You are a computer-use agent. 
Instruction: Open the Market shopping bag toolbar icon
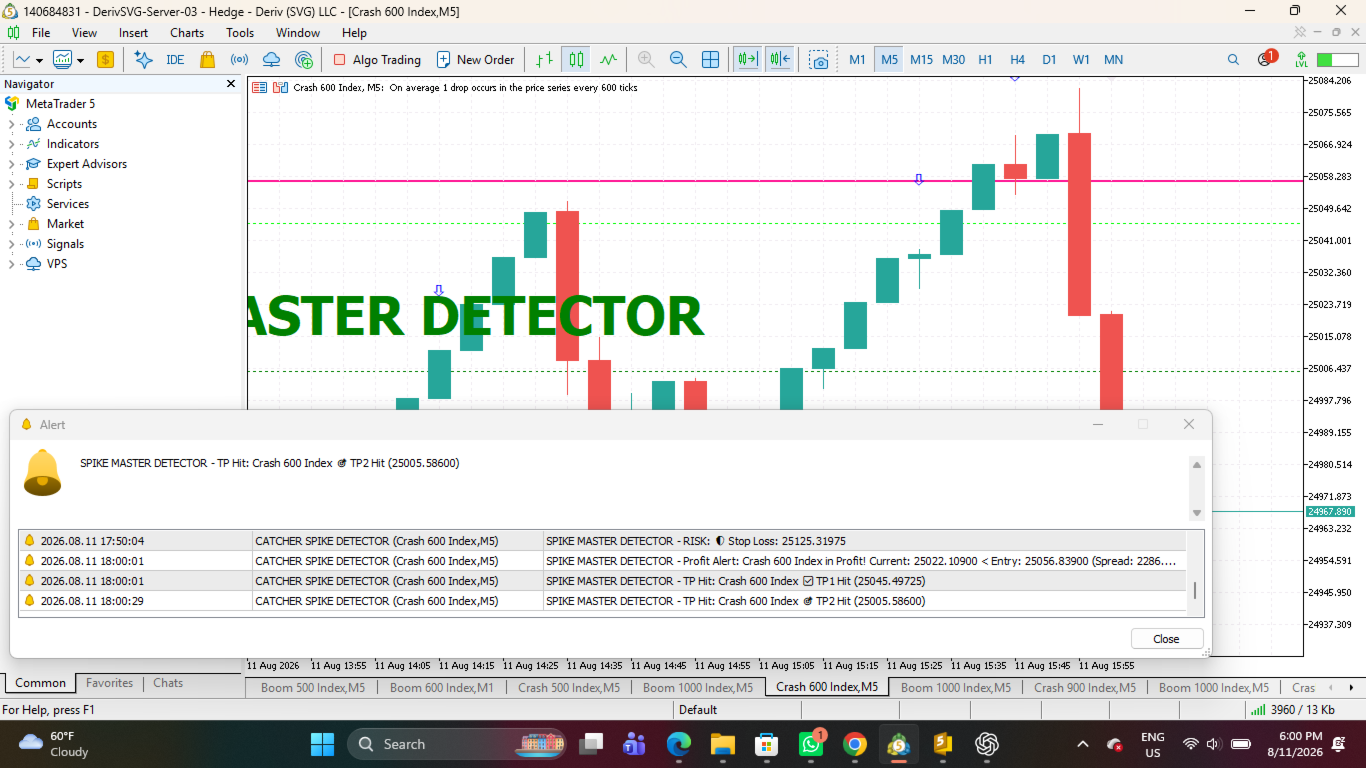pos(207,60)
